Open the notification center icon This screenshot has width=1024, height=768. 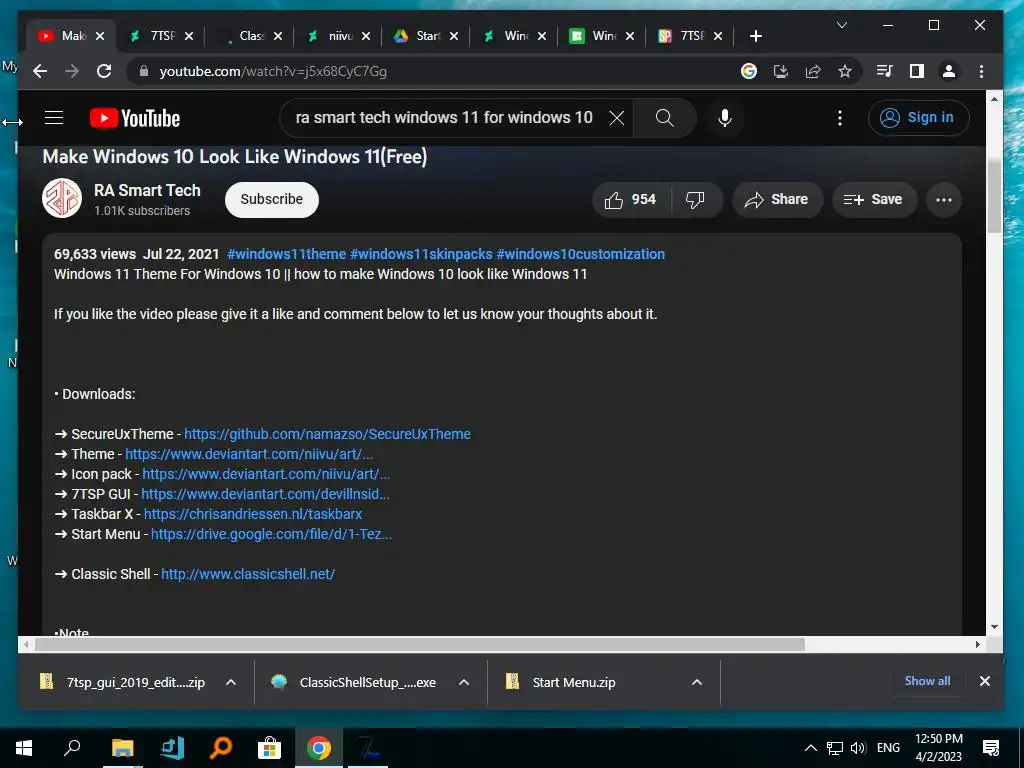991,748
